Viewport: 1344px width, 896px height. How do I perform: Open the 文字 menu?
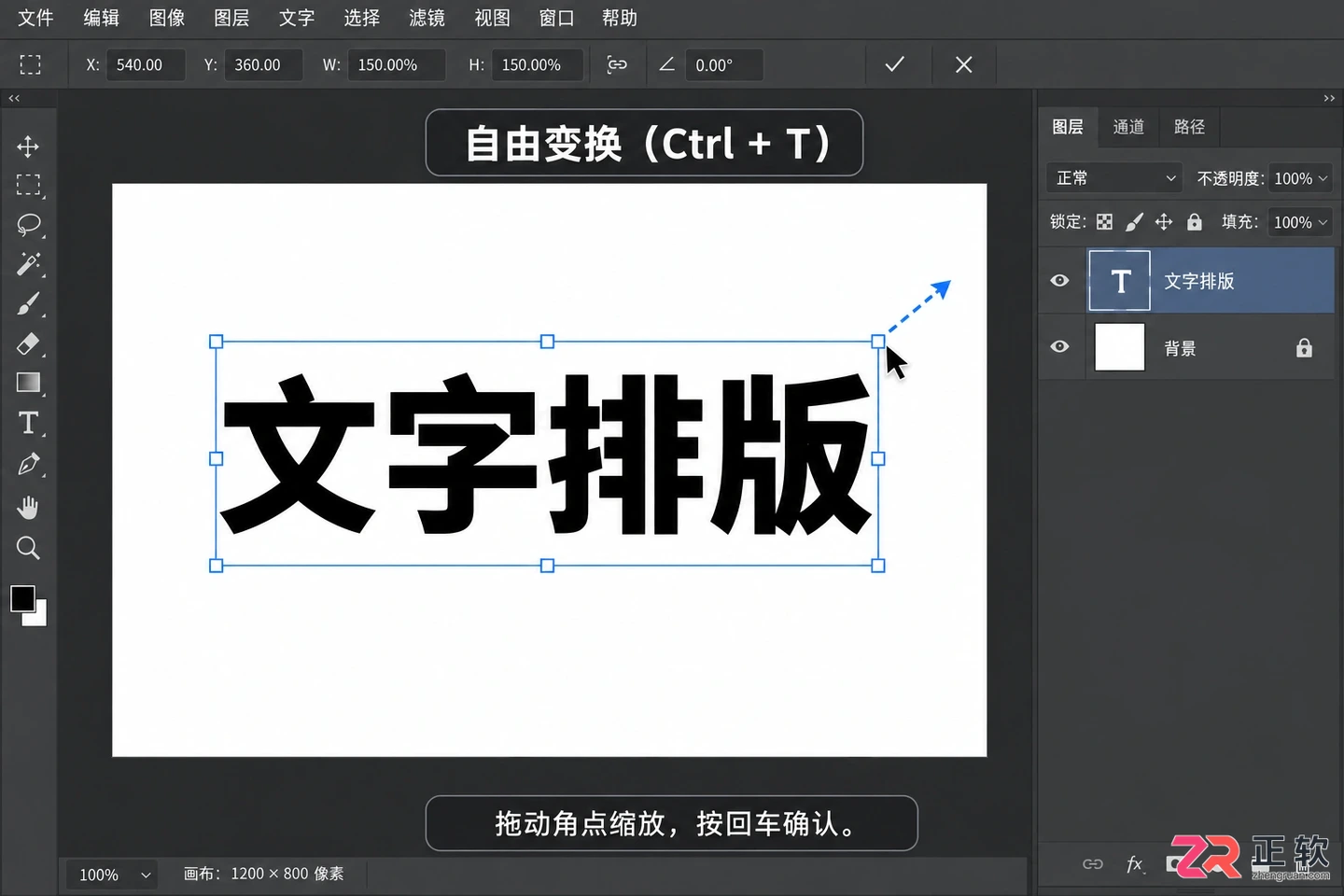pyautogui.click(x=297, y=18)
